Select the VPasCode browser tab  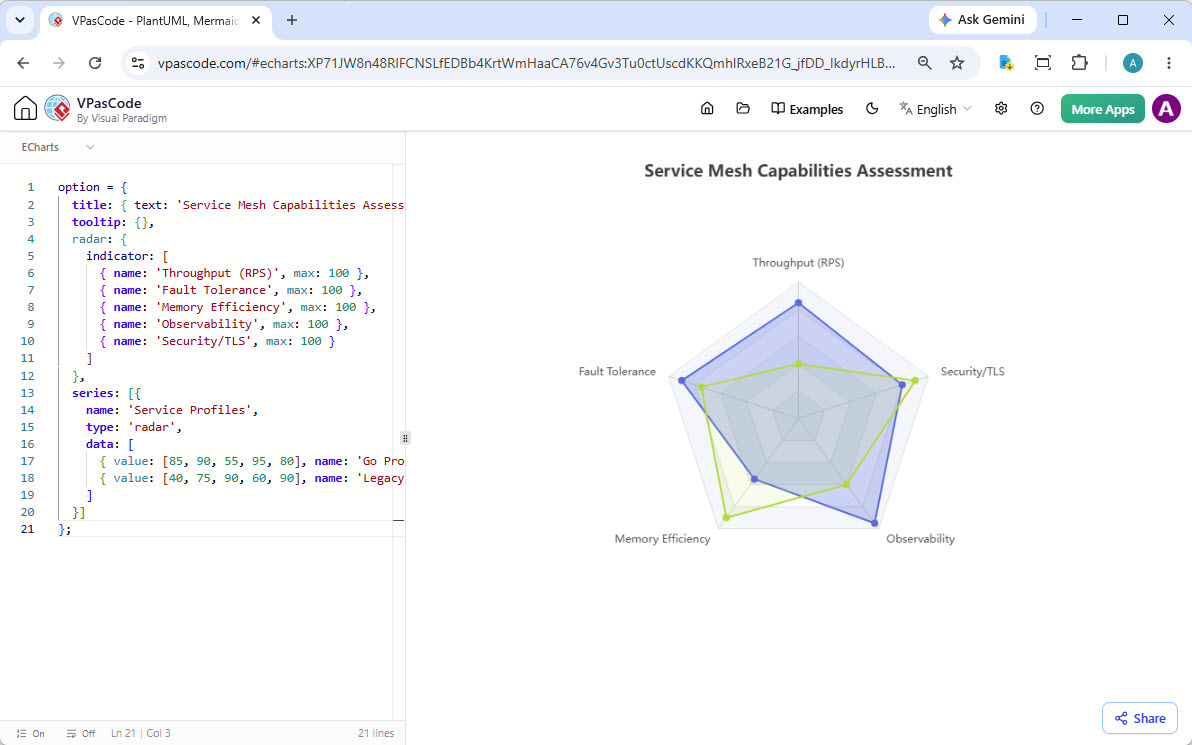coord(155,21)
